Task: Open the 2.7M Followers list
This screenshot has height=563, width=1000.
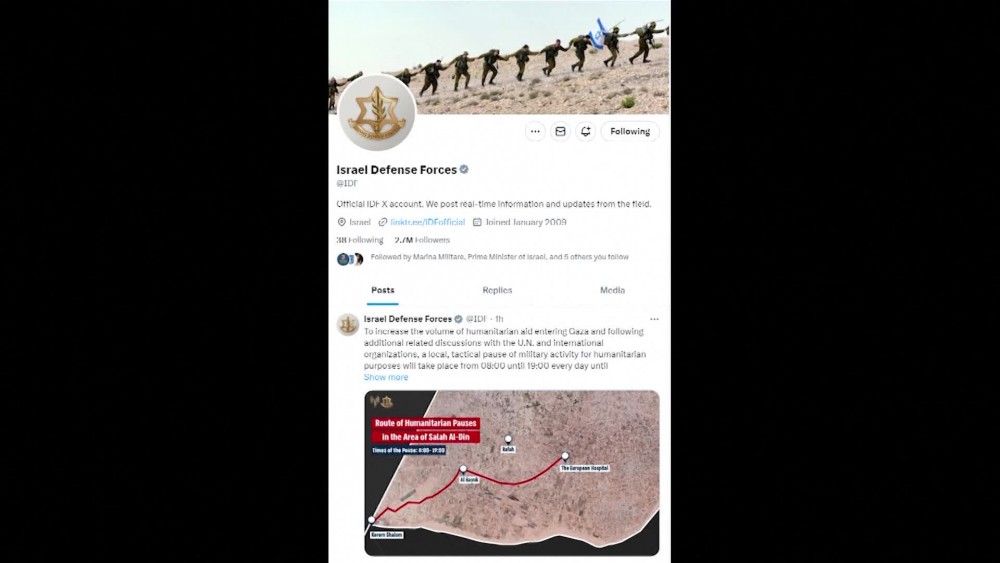Action: [x=422, y=240]
